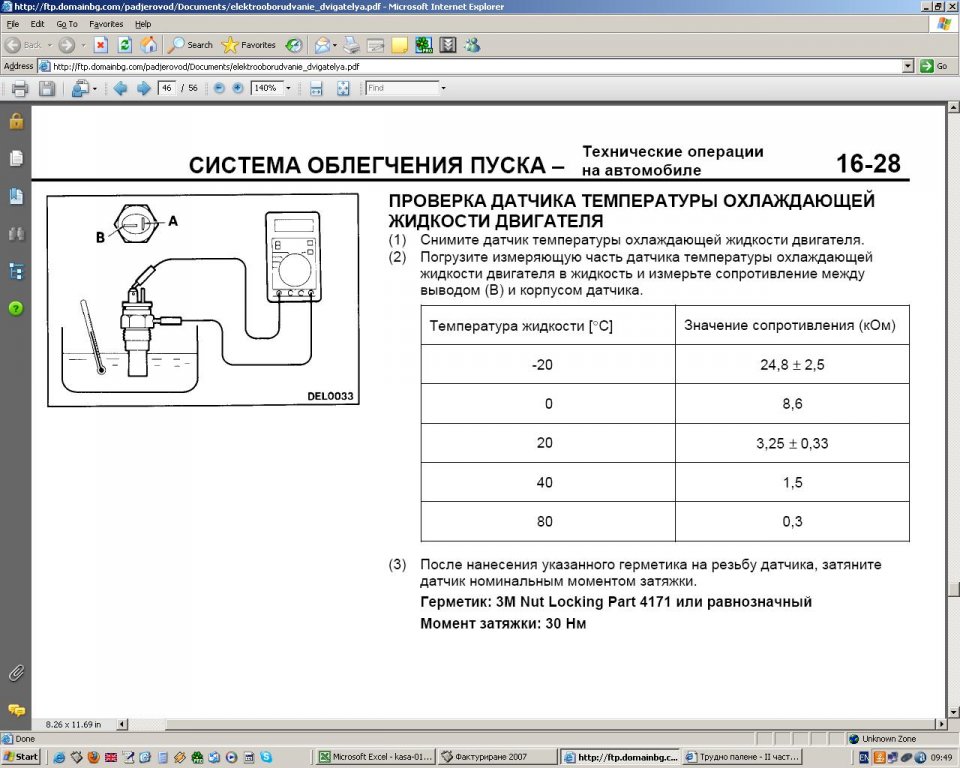960x768 pixels.
Task: Open the attachments paperclip panel
Action: pos(16,671)
